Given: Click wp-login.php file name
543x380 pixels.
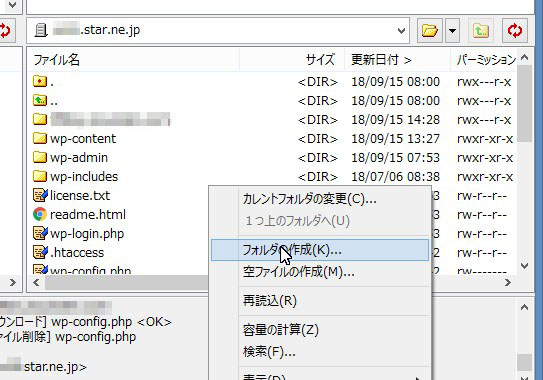Looking at the screenshot, I should (87, 234).
